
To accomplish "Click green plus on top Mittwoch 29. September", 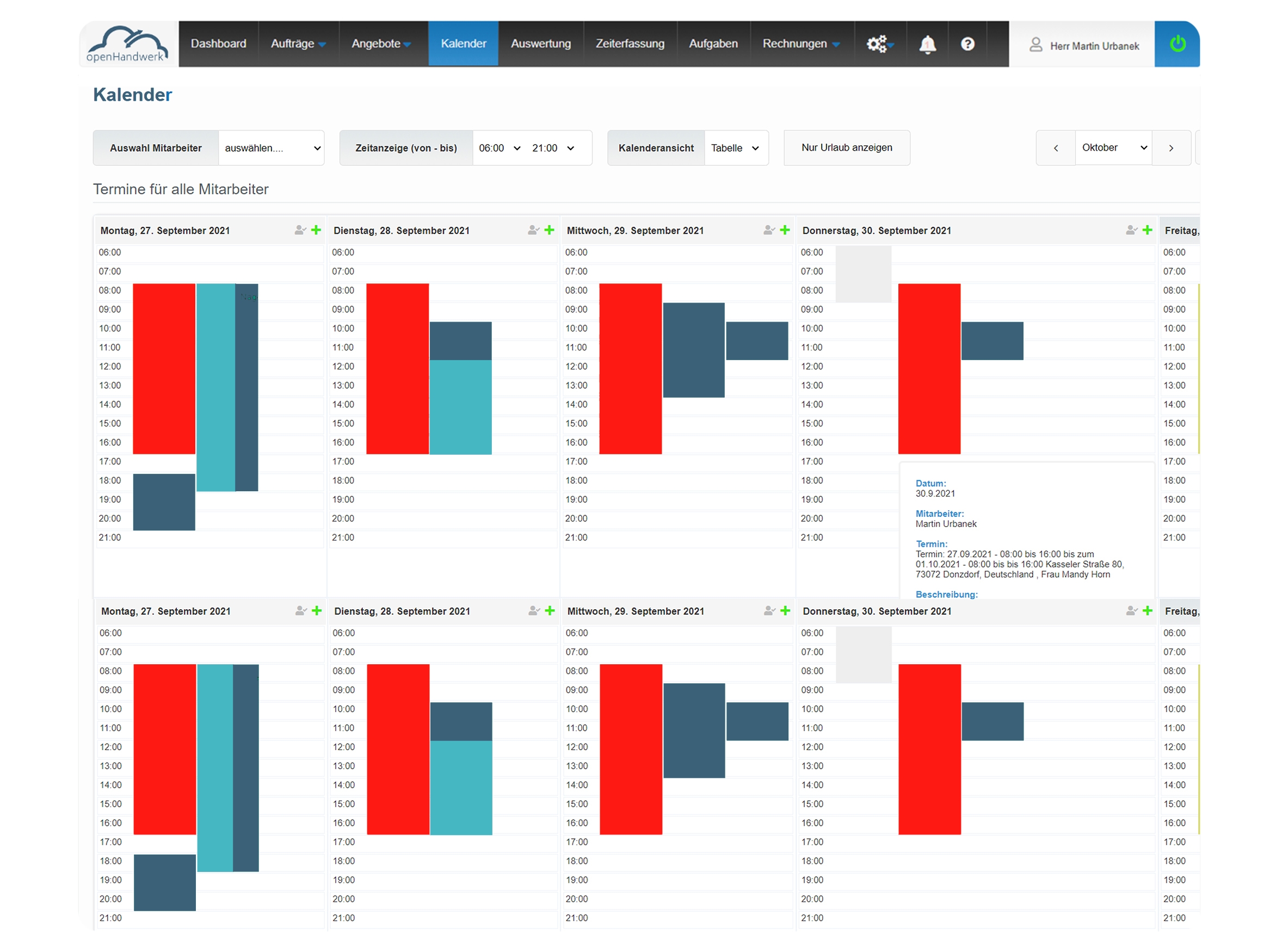I will [x=785, y=230].
